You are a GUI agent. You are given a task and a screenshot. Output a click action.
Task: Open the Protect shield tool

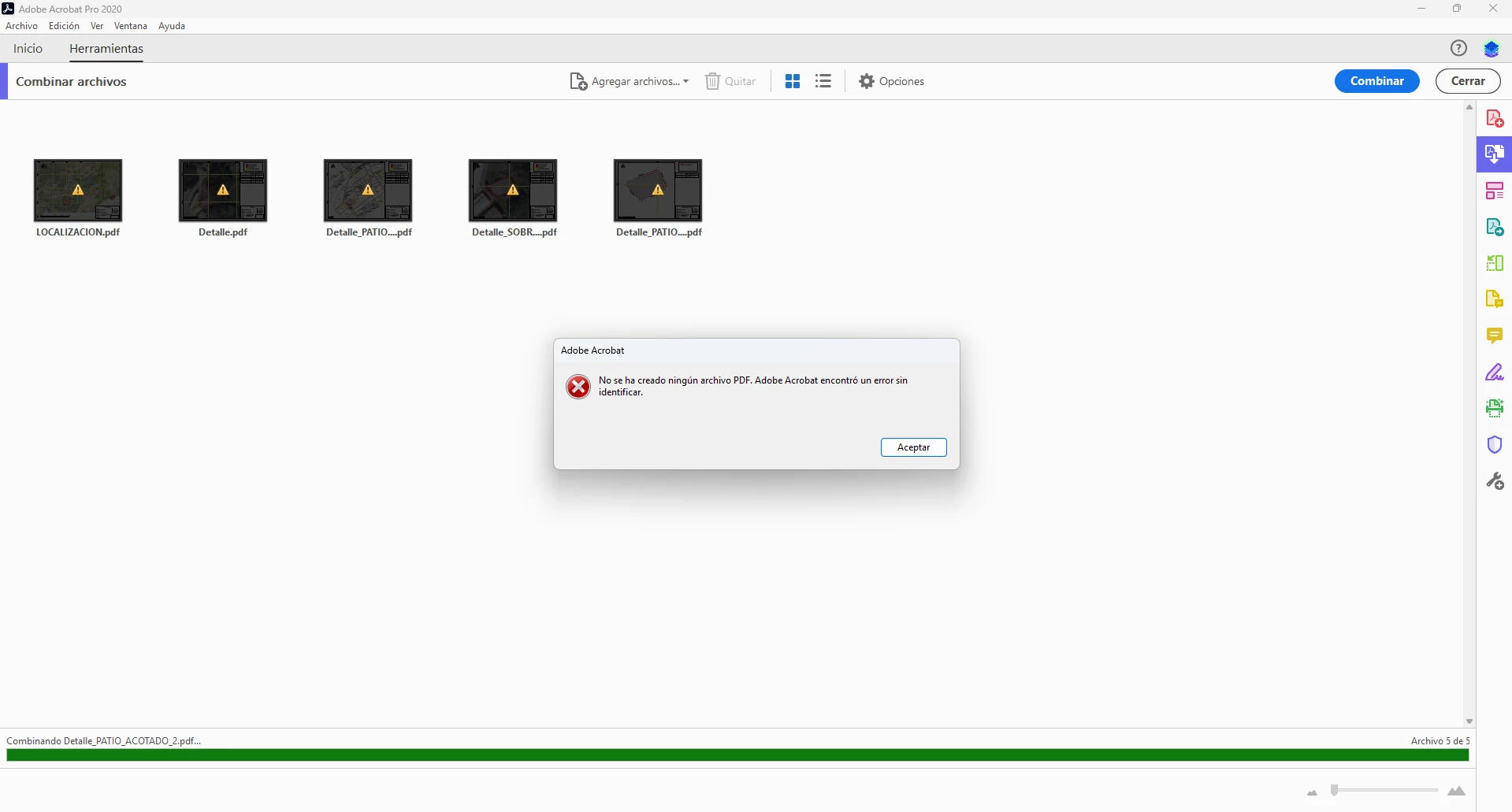(x=1494, y=445)
